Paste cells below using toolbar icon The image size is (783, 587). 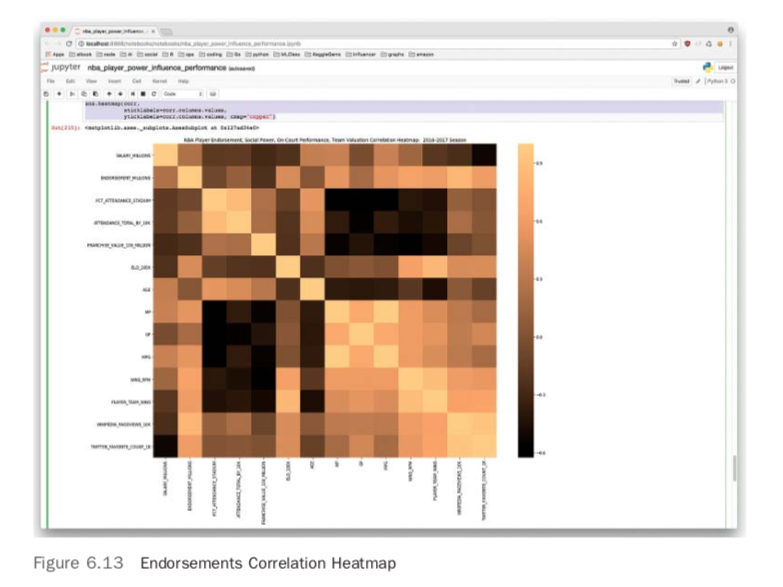coord(95,94)
